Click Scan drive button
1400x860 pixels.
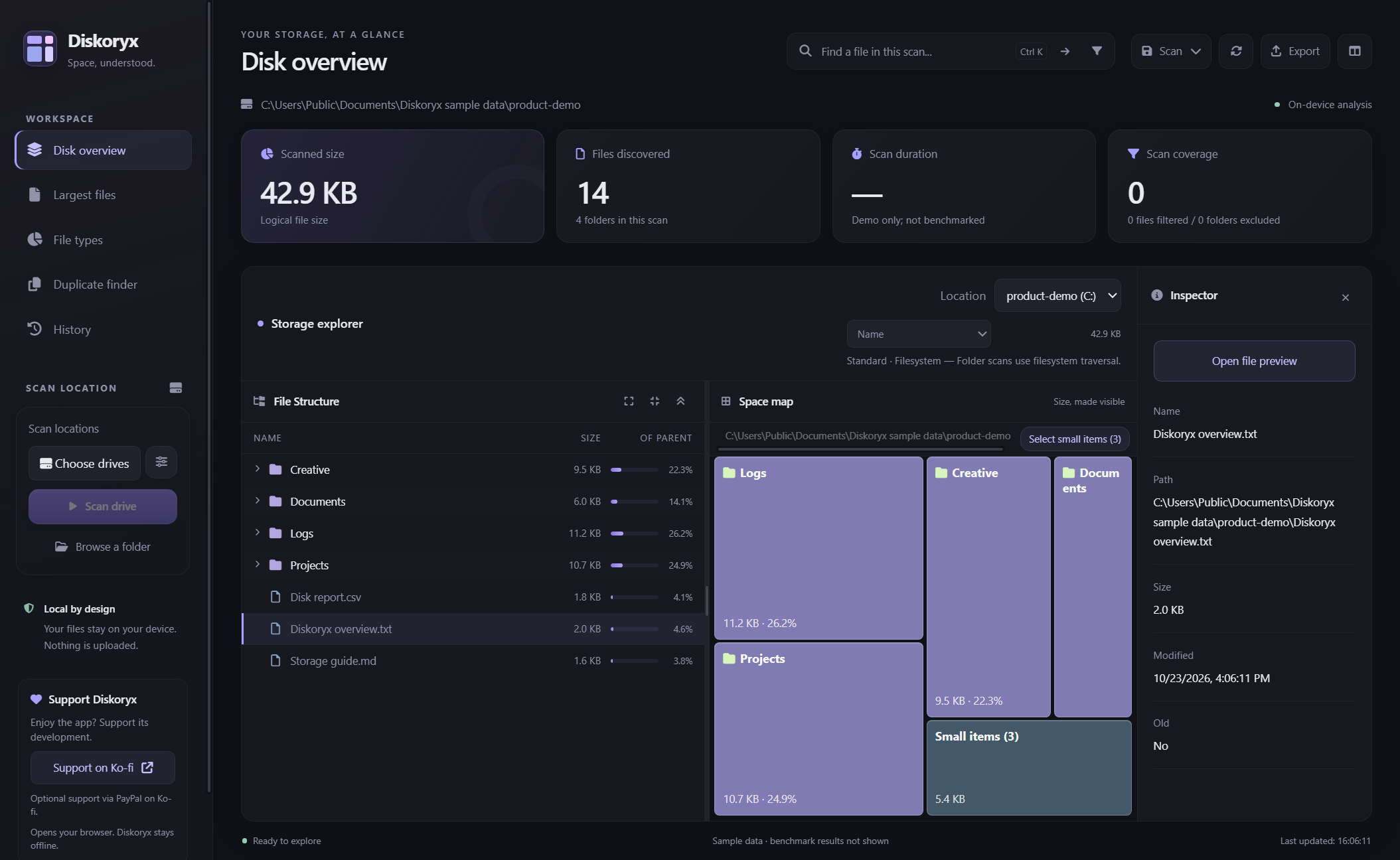point(103,506)
